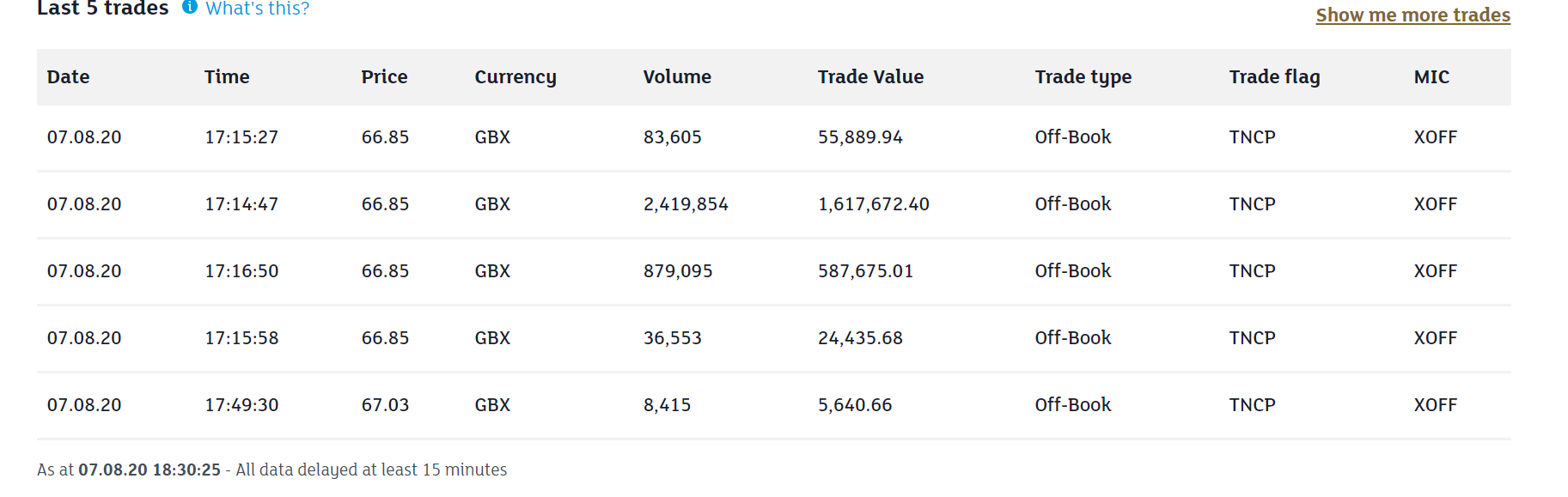Click the Trade type column header
The width and height of the screenshot is (1568, 497).
(x=1083, y=77)
